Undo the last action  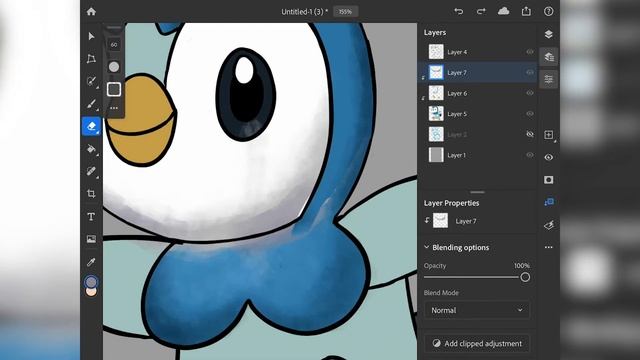tap(459, 11)
